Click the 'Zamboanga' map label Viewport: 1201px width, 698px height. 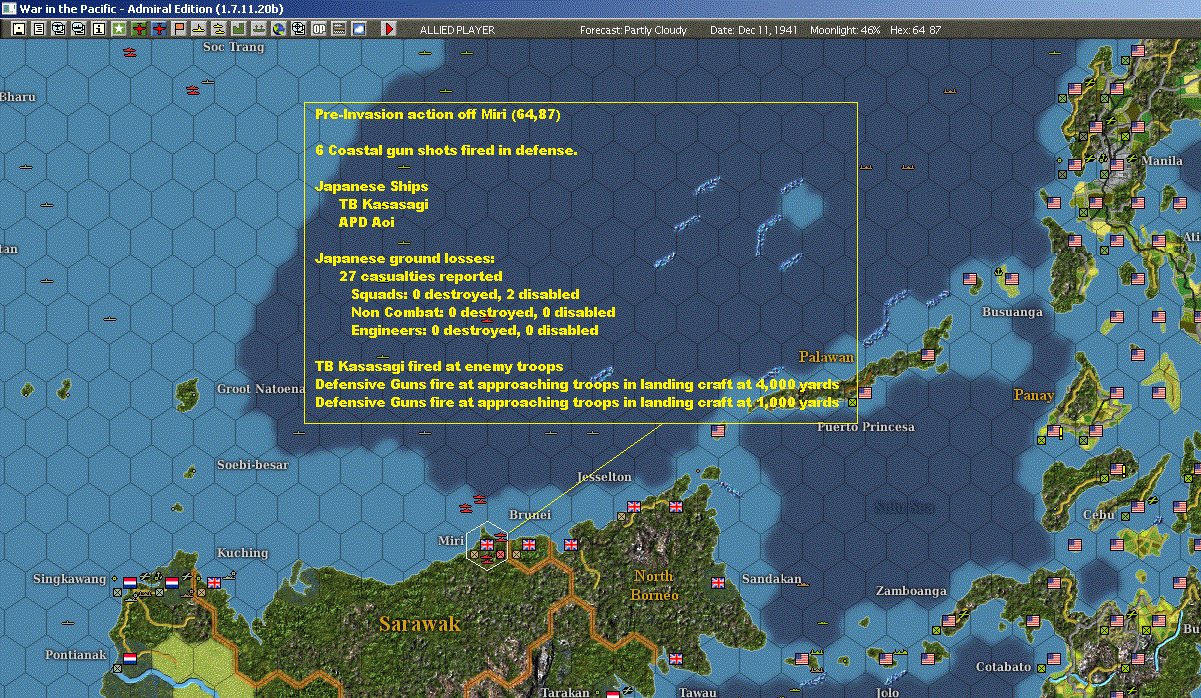[911, 591]
